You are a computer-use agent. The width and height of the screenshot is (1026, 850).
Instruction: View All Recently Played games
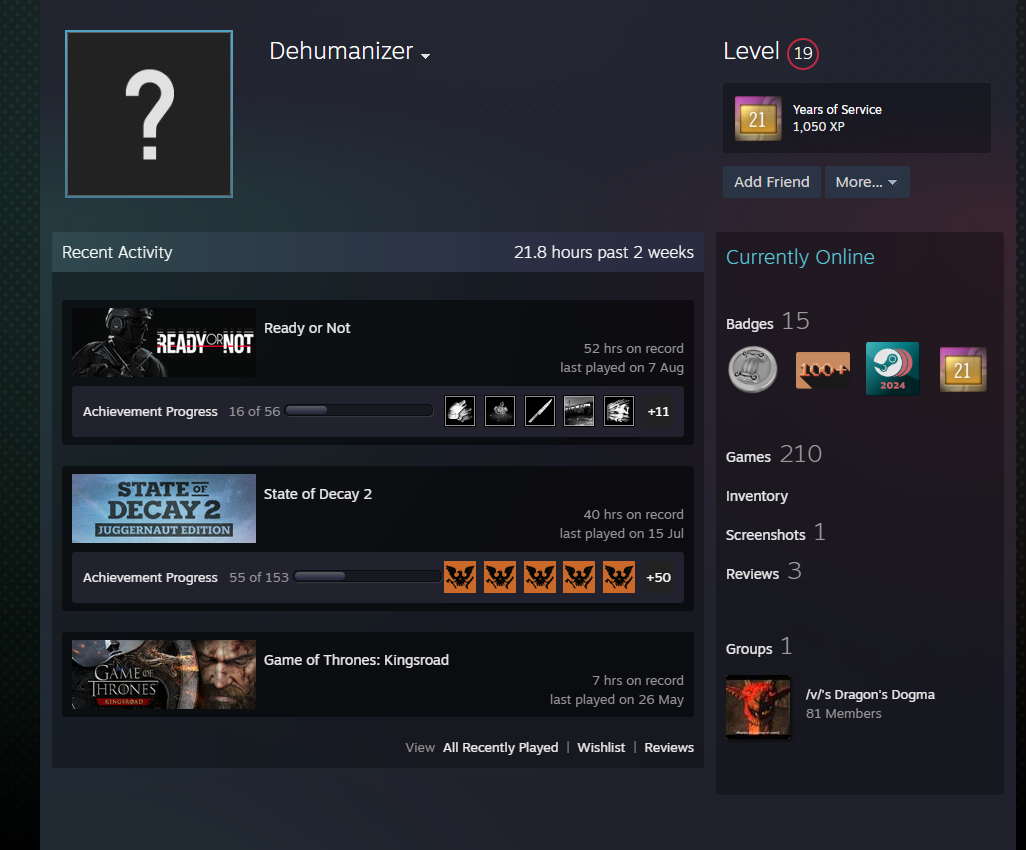click(501, 747)
